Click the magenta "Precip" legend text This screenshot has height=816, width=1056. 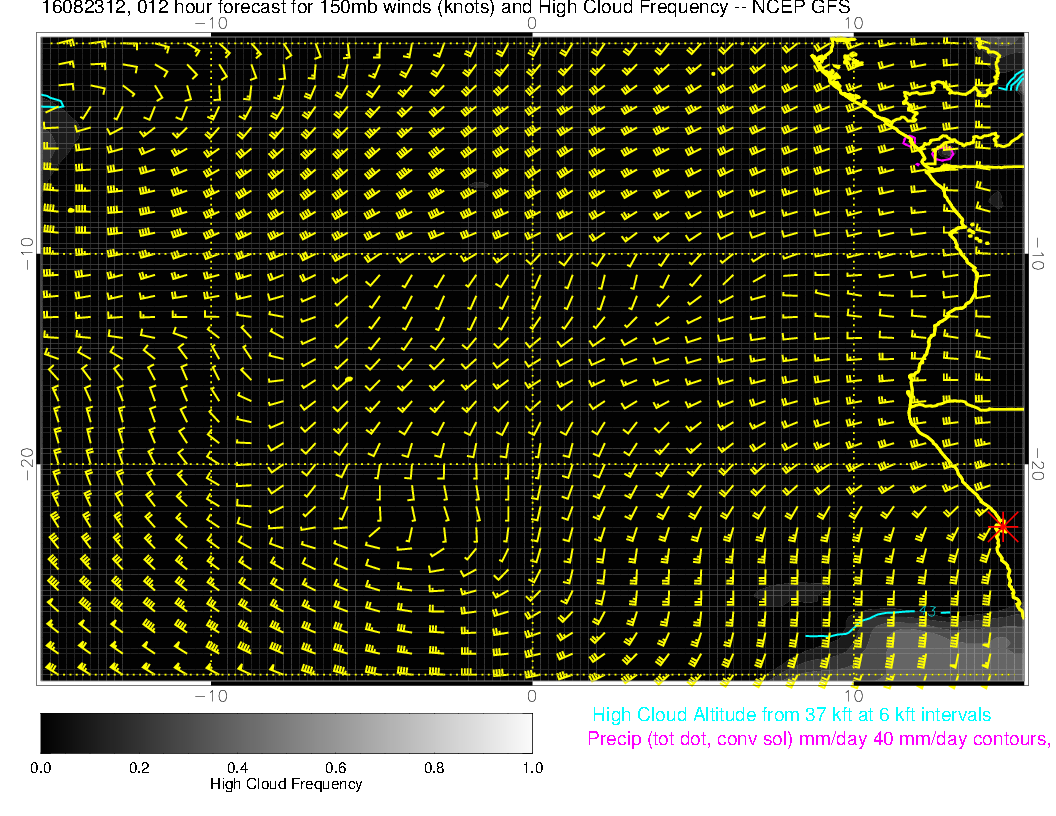818,740
